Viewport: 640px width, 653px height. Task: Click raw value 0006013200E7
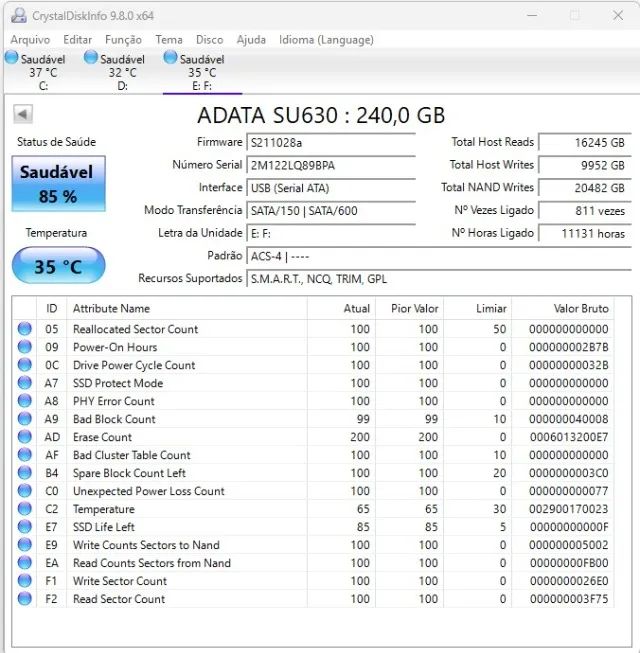click(569, 437)
